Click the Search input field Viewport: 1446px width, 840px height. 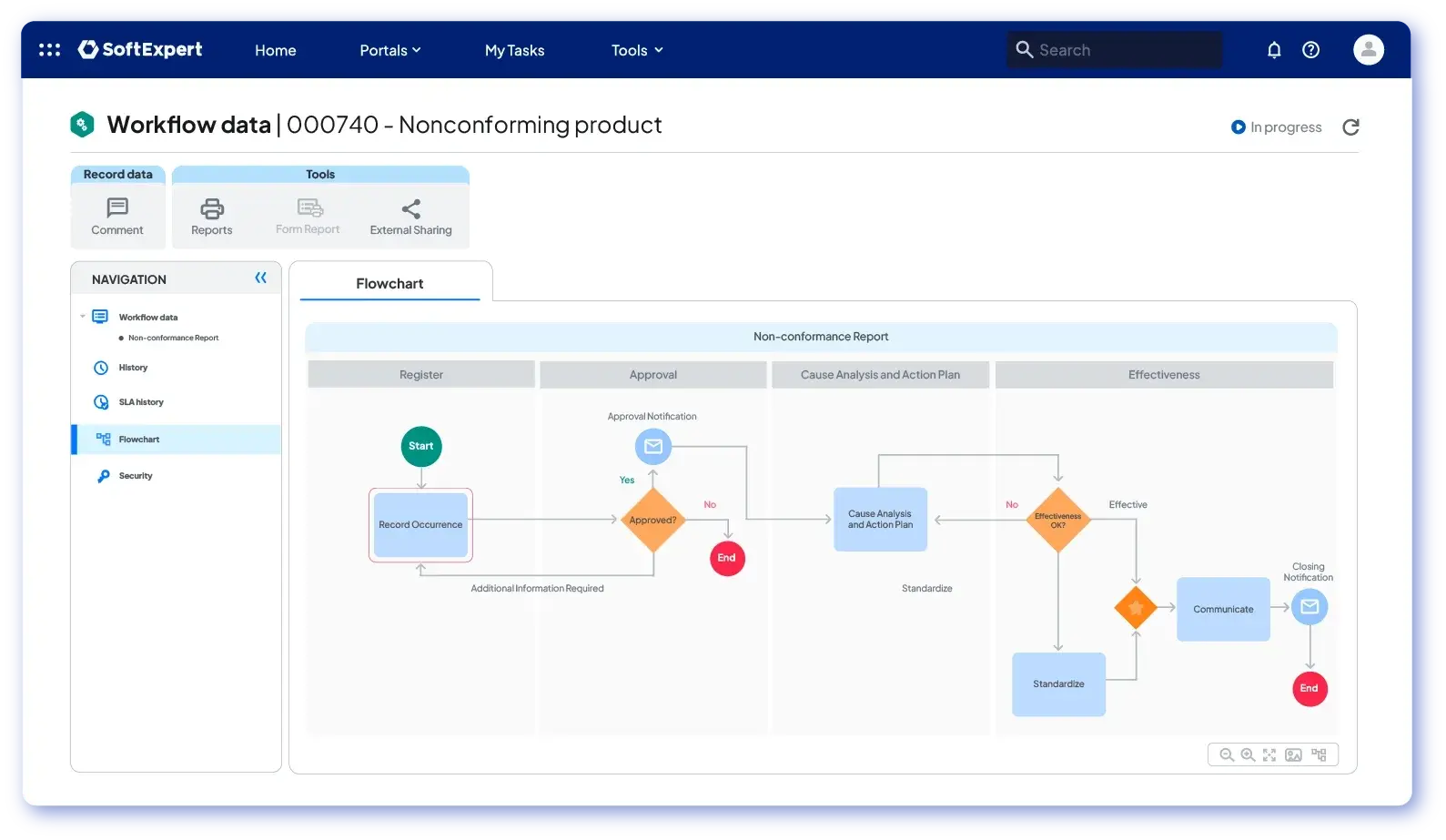click(x=1124, y=50)
